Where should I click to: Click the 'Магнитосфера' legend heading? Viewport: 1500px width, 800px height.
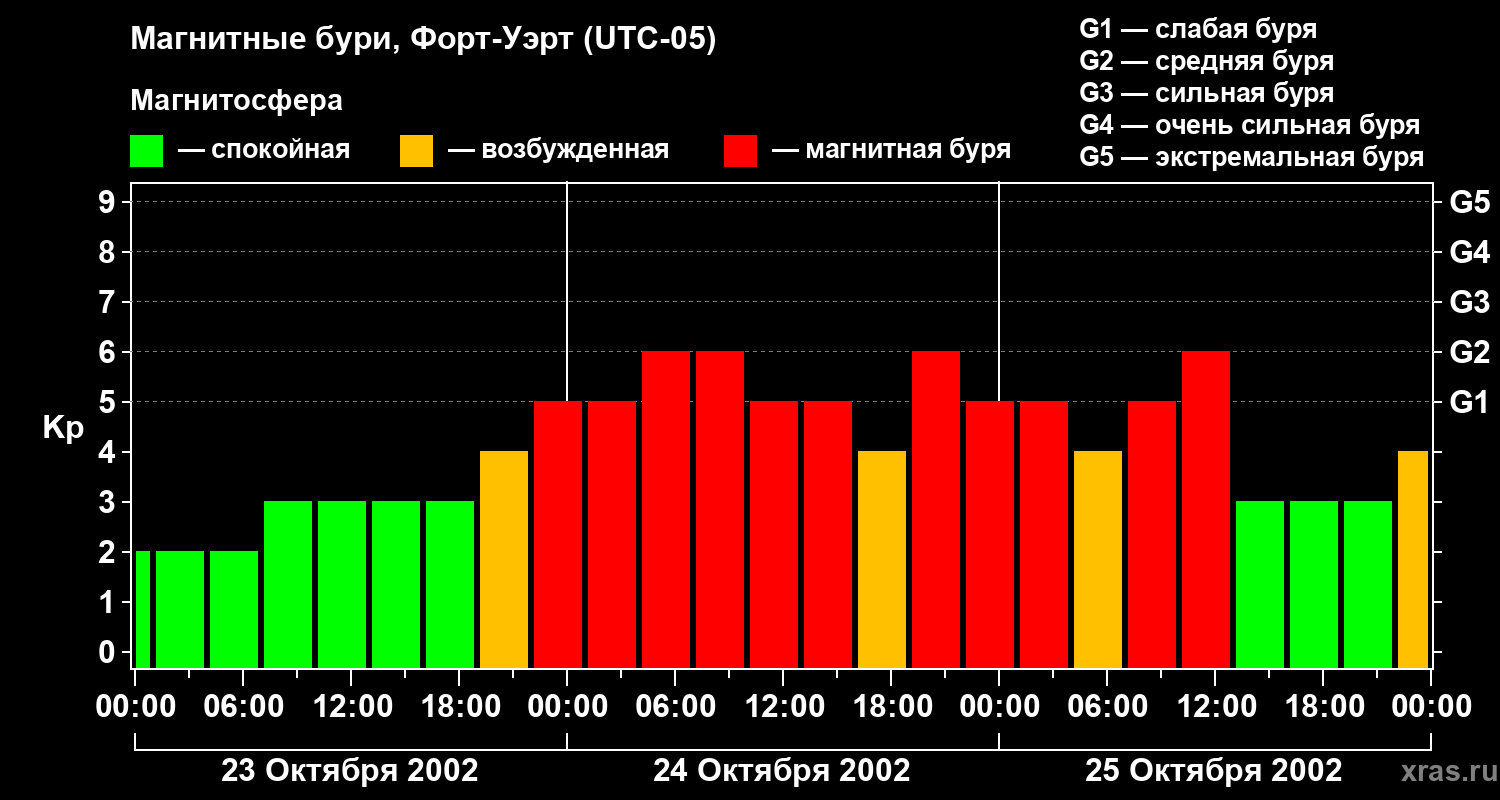[236, 101]
